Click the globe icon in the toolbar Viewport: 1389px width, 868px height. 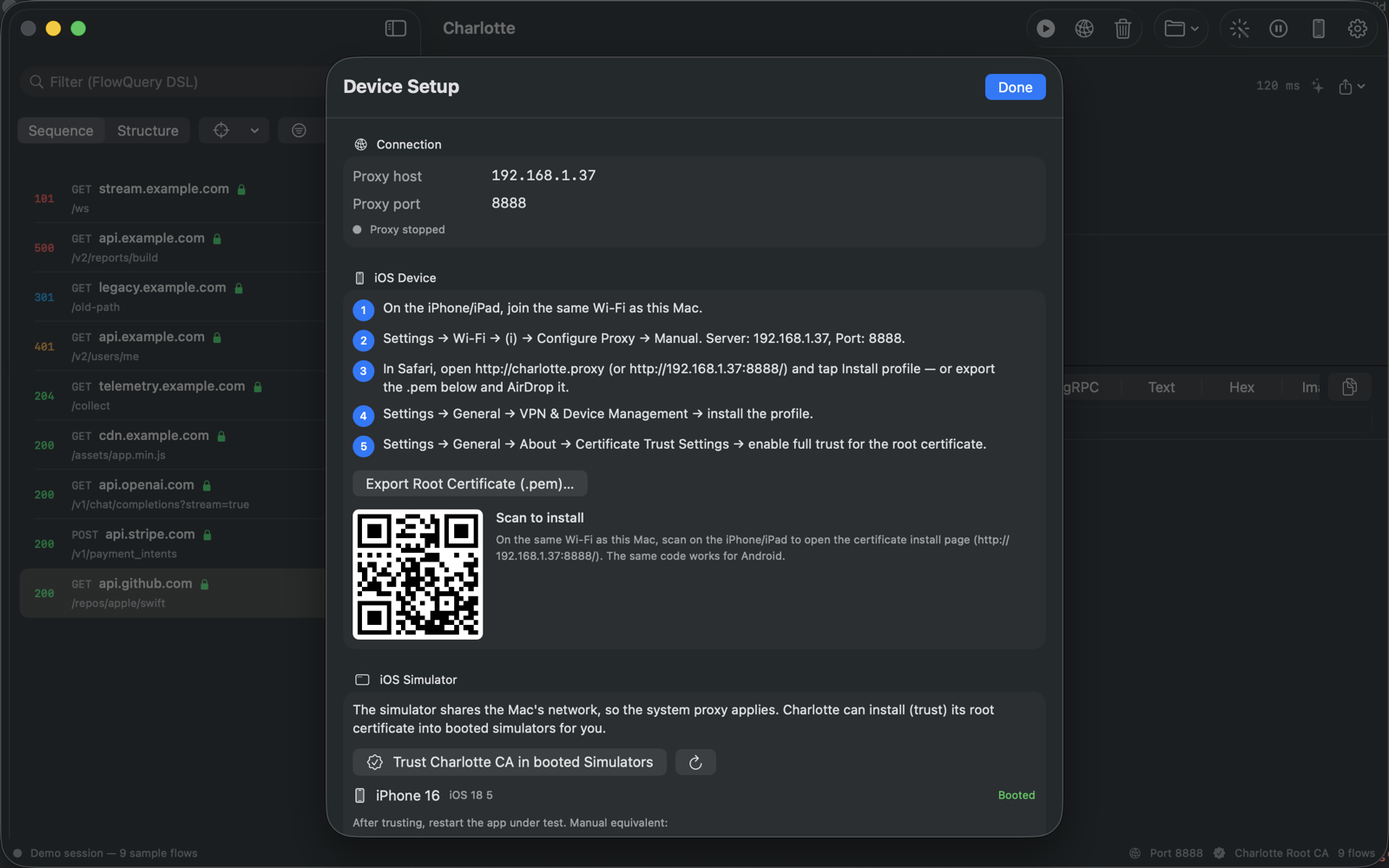tap(1084, 29)
